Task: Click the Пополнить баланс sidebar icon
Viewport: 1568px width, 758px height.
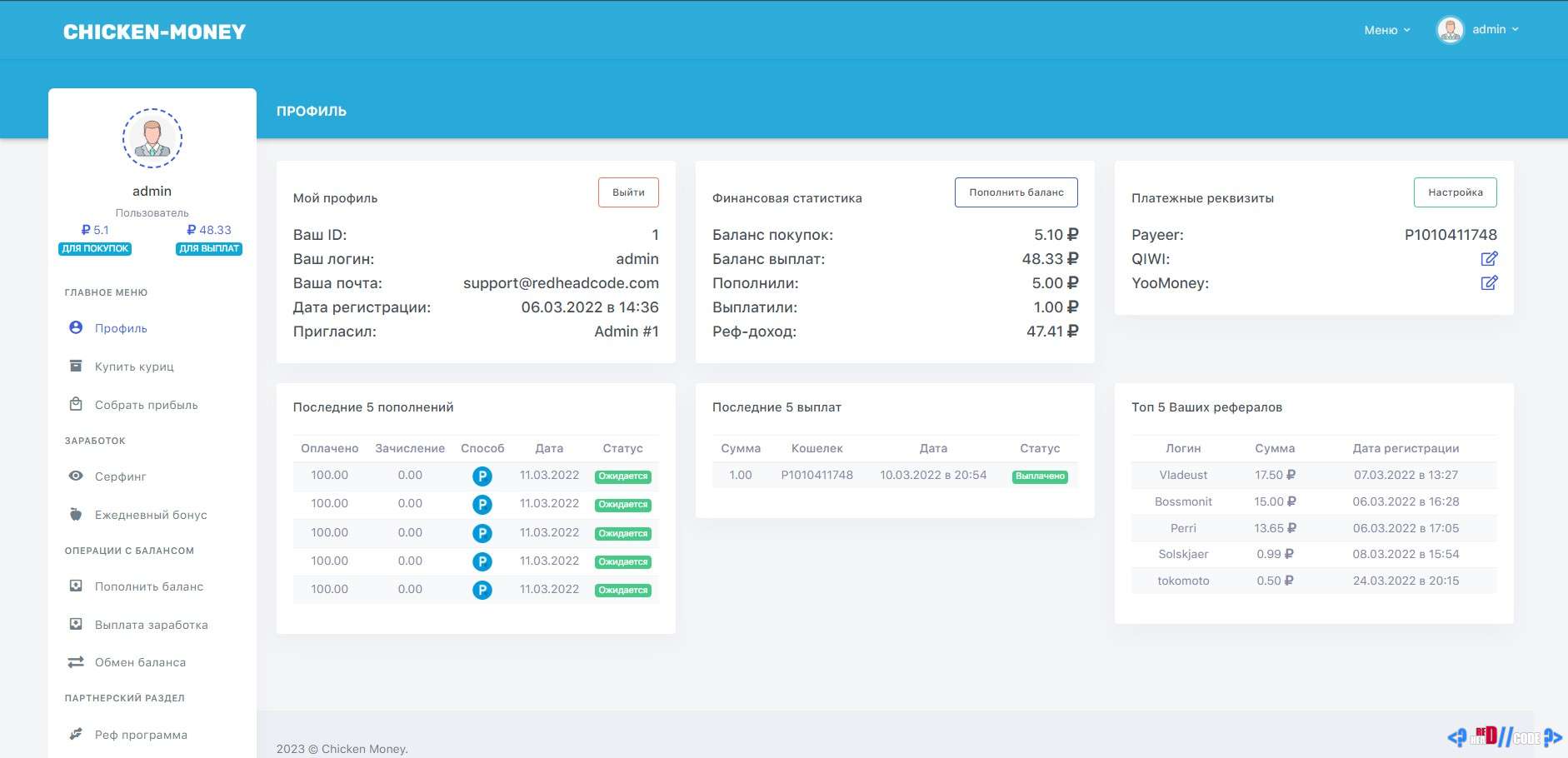Action: coord(76,586)
